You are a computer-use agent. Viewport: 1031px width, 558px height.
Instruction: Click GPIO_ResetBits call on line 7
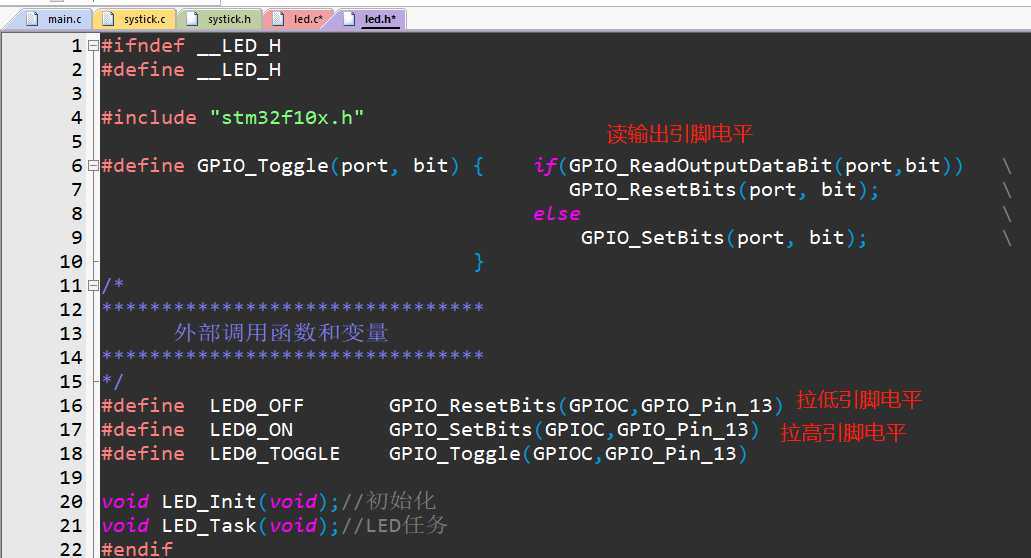tap(723, 190)
